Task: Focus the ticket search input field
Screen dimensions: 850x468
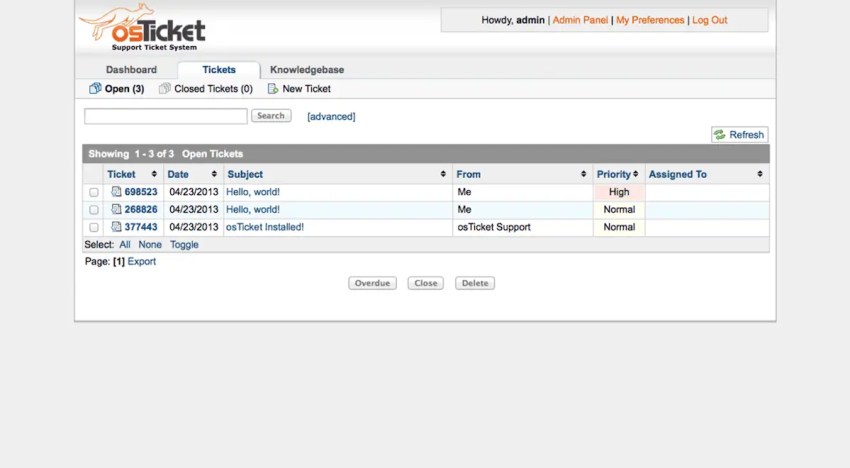Action: [166, 116]
